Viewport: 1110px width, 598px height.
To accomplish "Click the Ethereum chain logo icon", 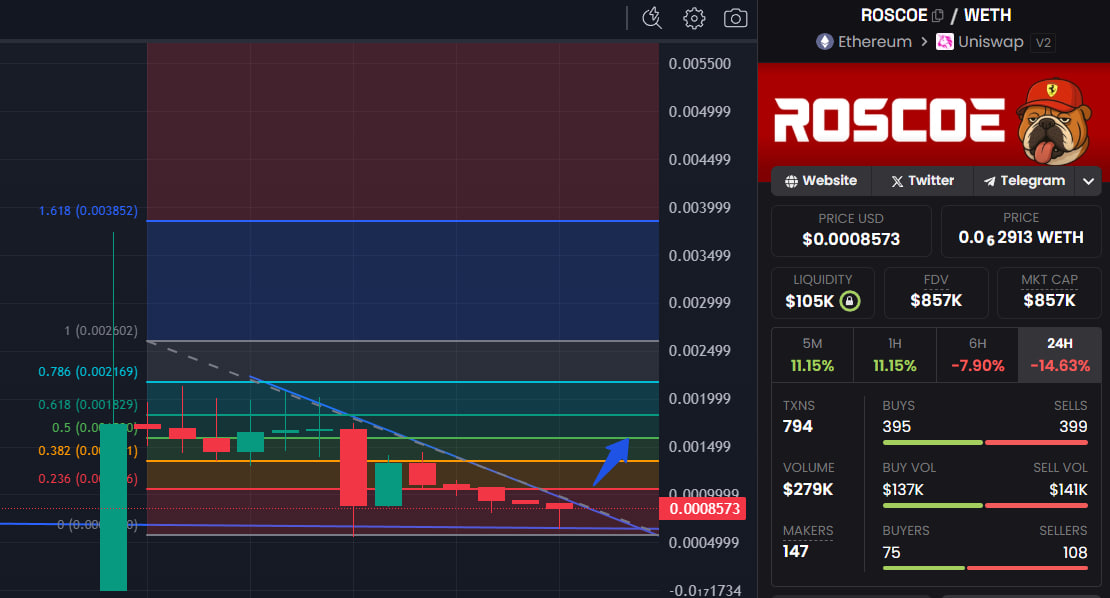I will pyautogui.click(x=825, y=42).
